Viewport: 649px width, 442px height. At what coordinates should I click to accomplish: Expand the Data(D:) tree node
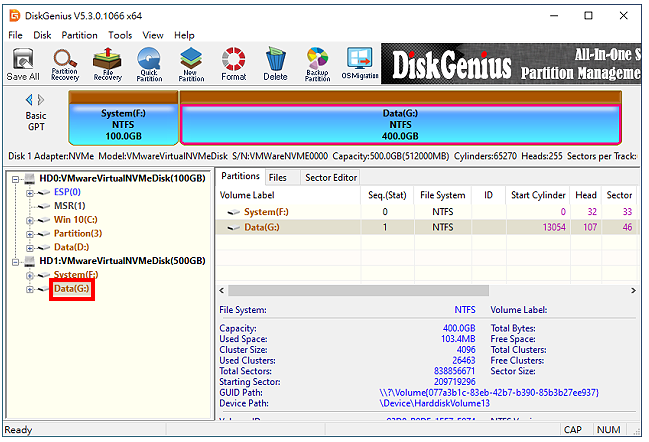click(x=29, y=248)
